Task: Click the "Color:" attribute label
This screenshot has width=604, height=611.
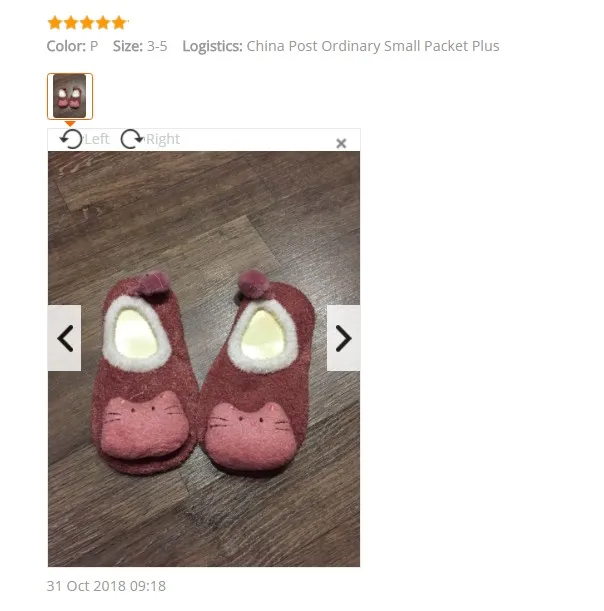Action: (x=66, y=46)
